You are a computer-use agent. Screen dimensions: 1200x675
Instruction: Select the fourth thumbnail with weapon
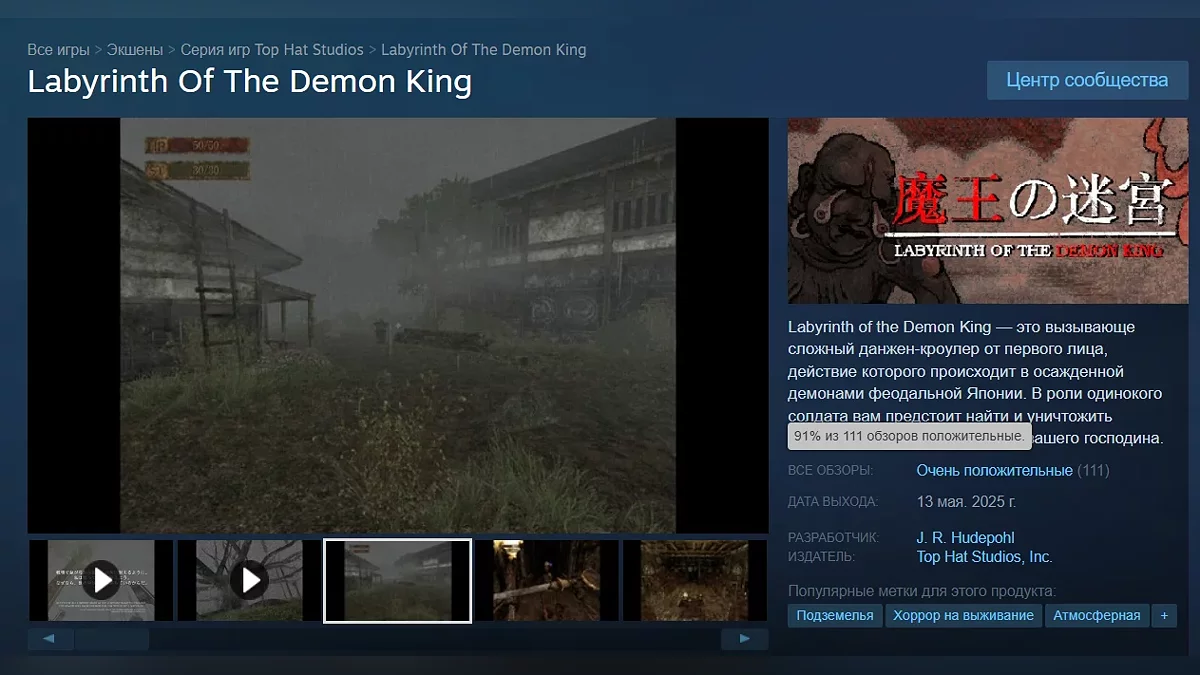pyautogui.click(x=546, y=580)
